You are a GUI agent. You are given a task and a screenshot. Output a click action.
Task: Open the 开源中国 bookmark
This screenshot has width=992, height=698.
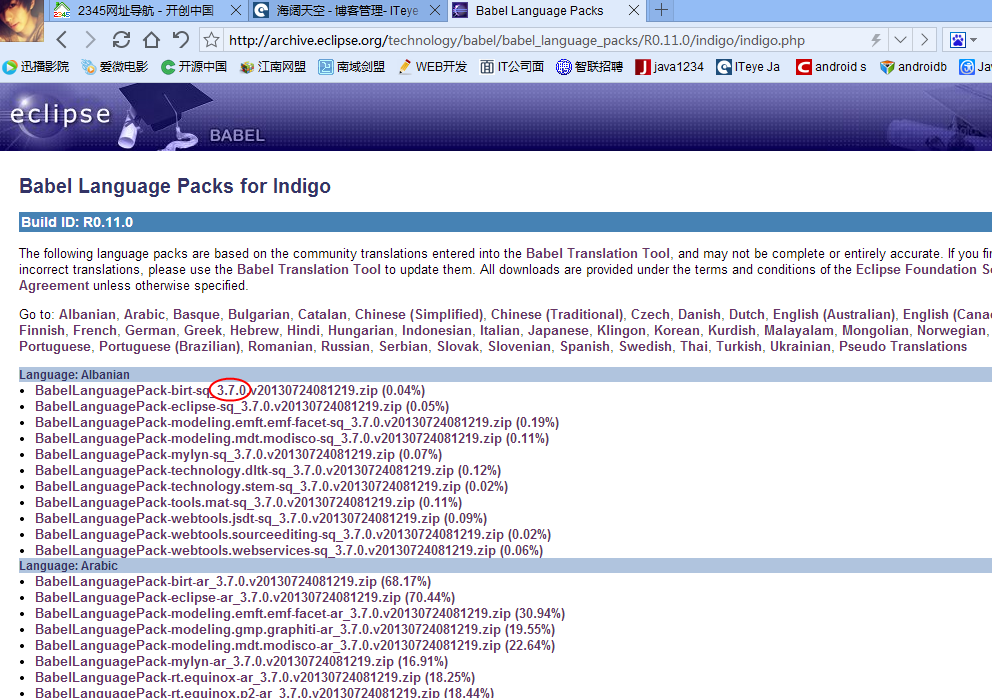tap(194, 66)
